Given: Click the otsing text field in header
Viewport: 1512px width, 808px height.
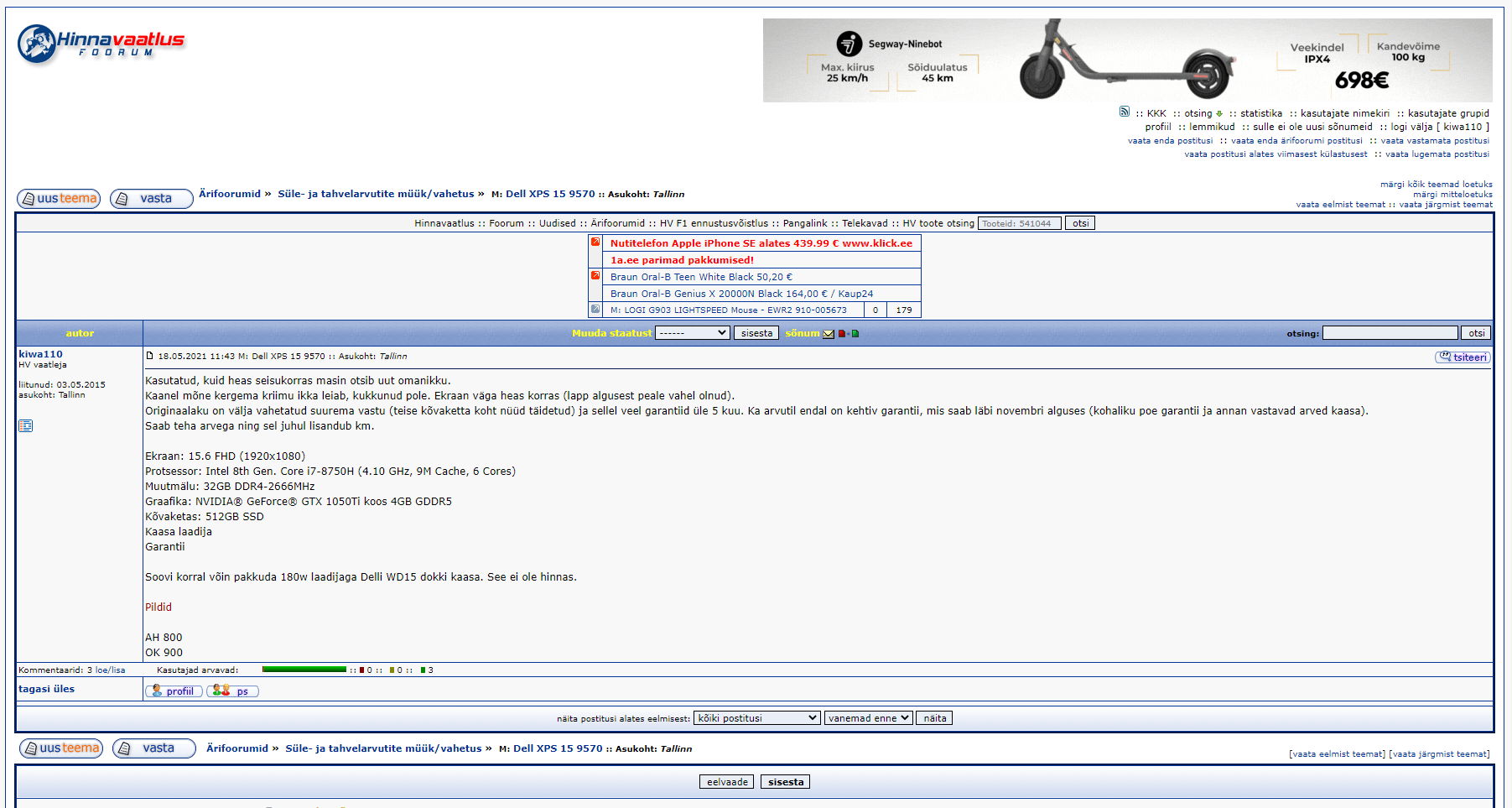Looking at the screenshot, I should point(1390,333).
